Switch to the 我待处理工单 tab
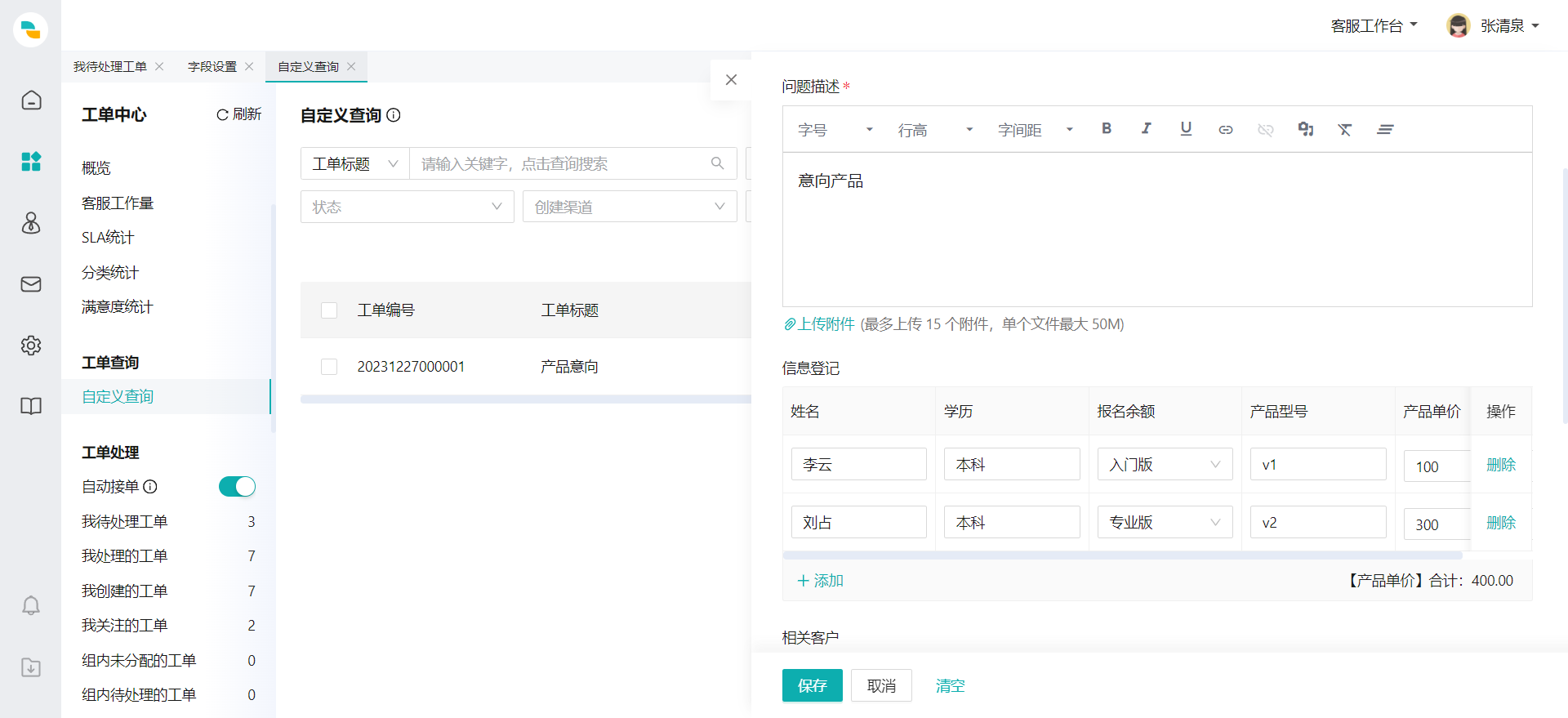1568x718 pixels. 110,66
